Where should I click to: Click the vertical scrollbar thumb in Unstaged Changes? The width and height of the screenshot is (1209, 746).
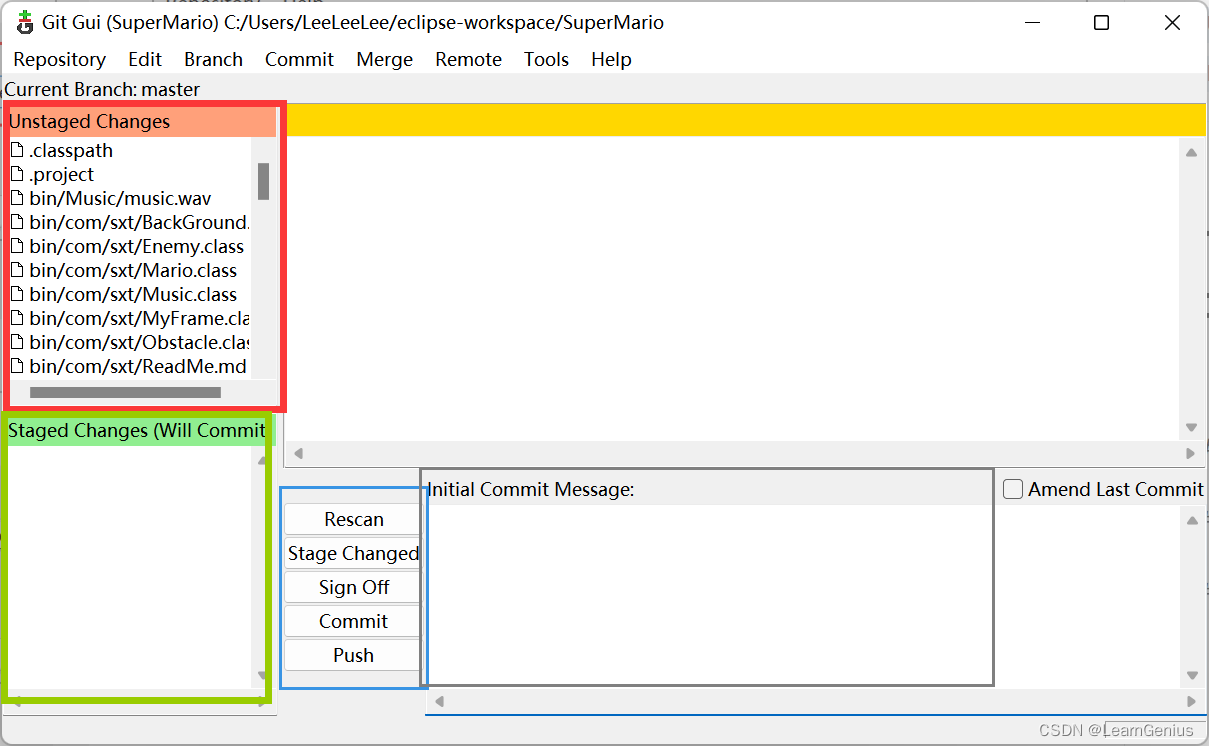(264, 181)
